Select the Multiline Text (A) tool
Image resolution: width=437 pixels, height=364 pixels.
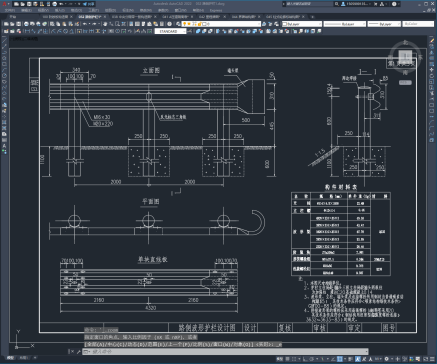pyautogui.click(x=4, y=146)
